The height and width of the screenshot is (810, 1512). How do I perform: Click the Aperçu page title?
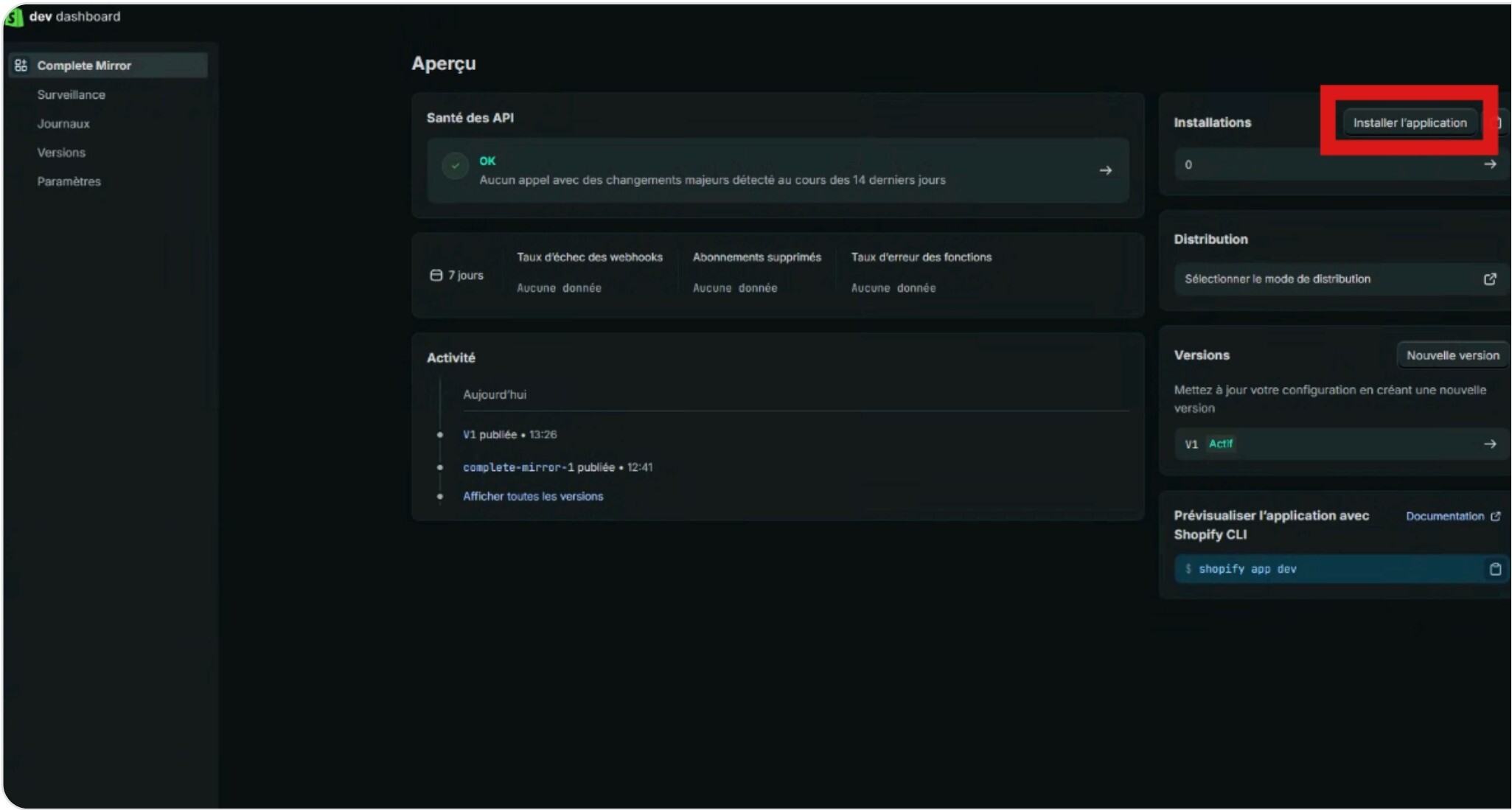tap(444, 64)
